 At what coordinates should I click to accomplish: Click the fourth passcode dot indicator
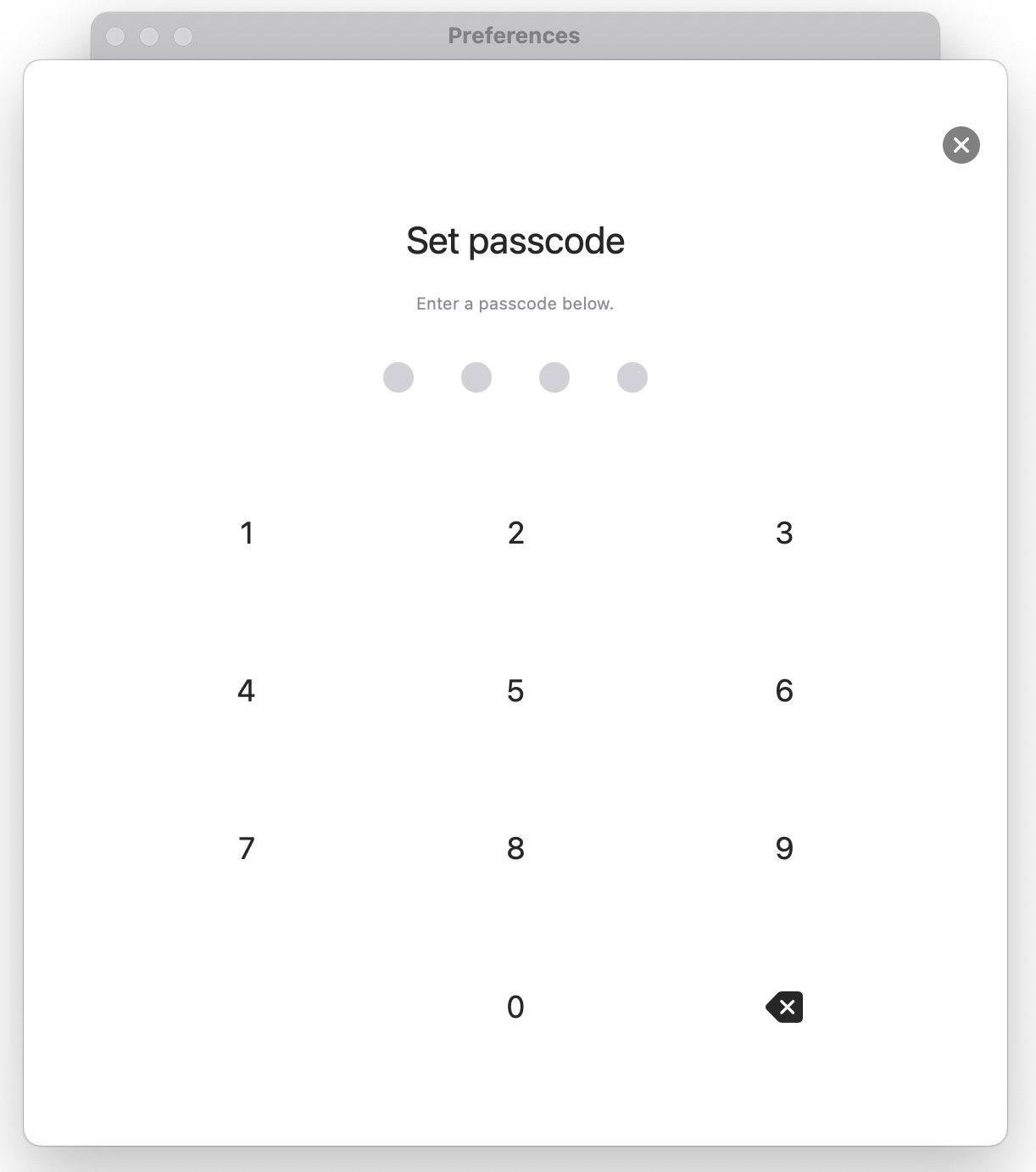[x=632, y=377]
